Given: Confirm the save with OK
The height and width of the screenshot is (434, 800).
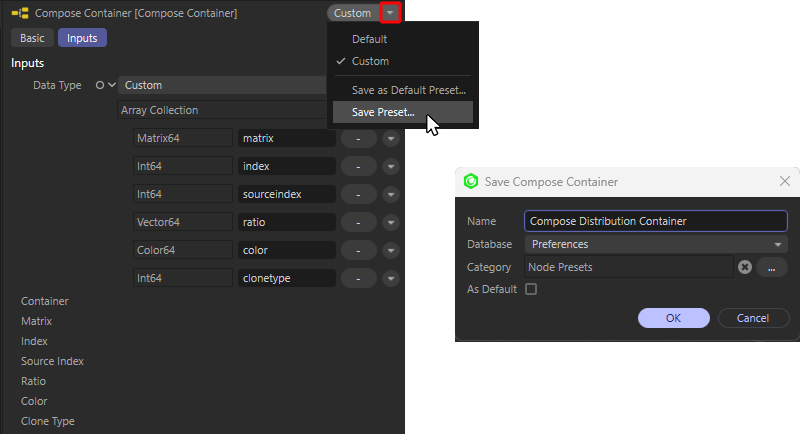Looking at the screenshot, I should tap(673, 318).
